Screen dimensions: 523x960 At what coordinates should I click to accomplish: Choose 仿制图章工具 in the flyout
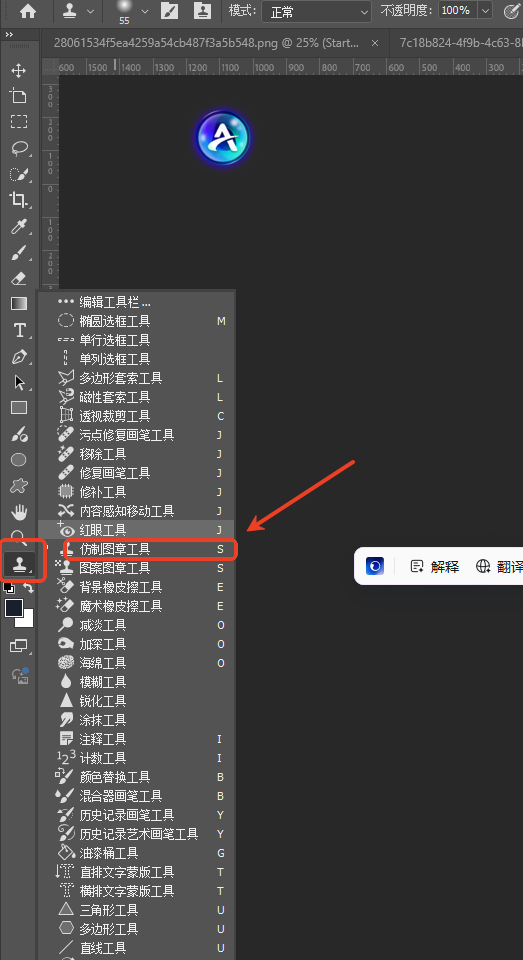pyautogui.click(x=137, y=549)
